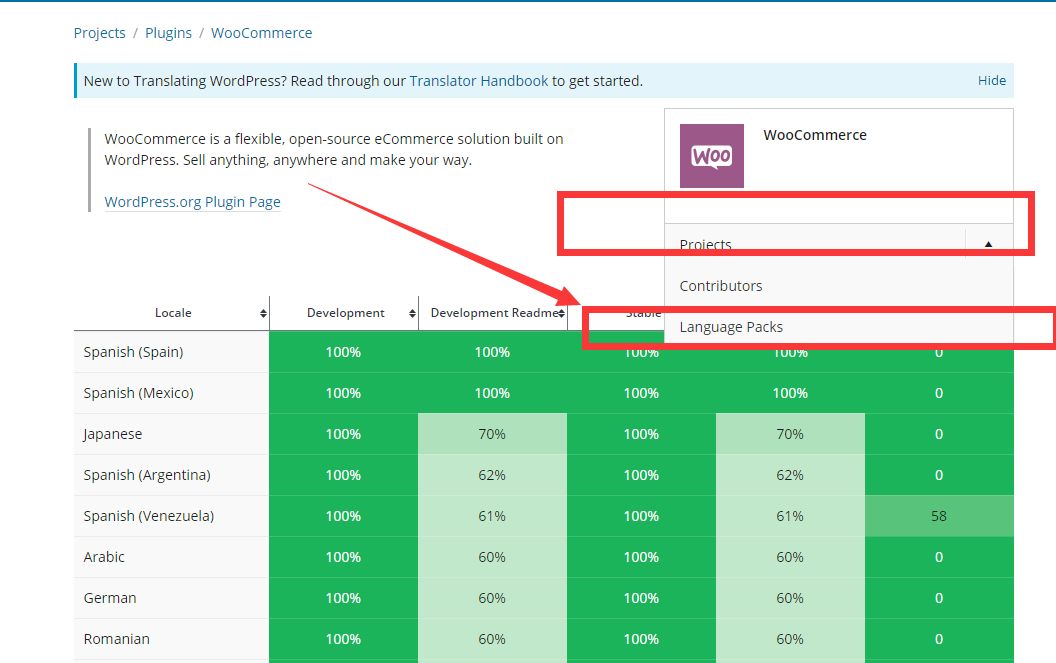
Task: Open the Projects menu entry
Action: coord(706,245)
